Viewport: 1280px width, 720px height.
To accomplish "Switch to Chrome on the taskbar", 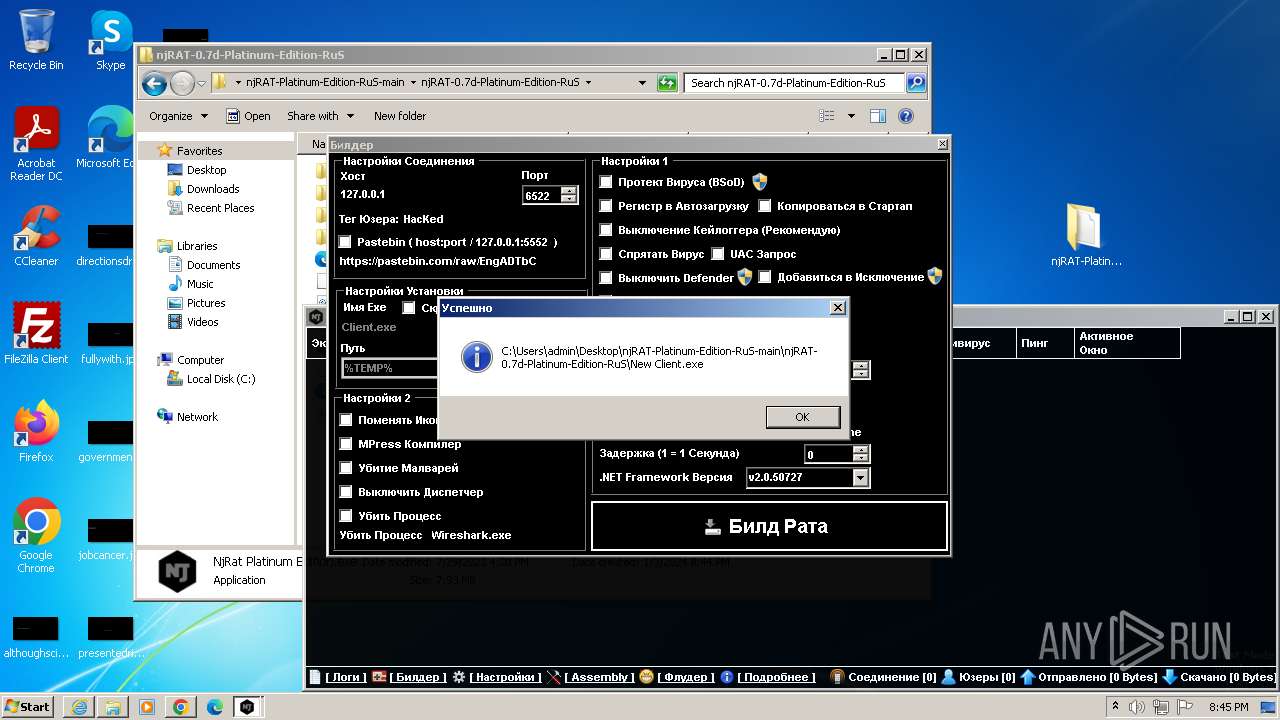I will pyautogui.click(x=181, y=707).
